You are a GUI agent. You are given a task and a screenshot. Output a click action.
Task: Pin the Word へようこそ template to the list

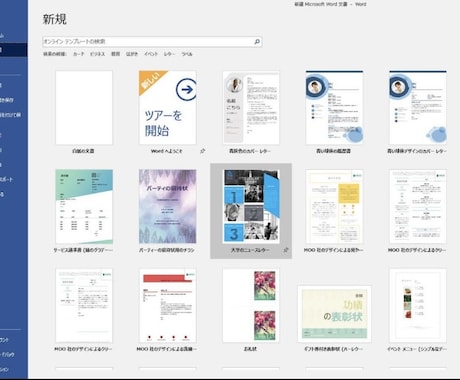pyautogui.click(x=202, y=151)
